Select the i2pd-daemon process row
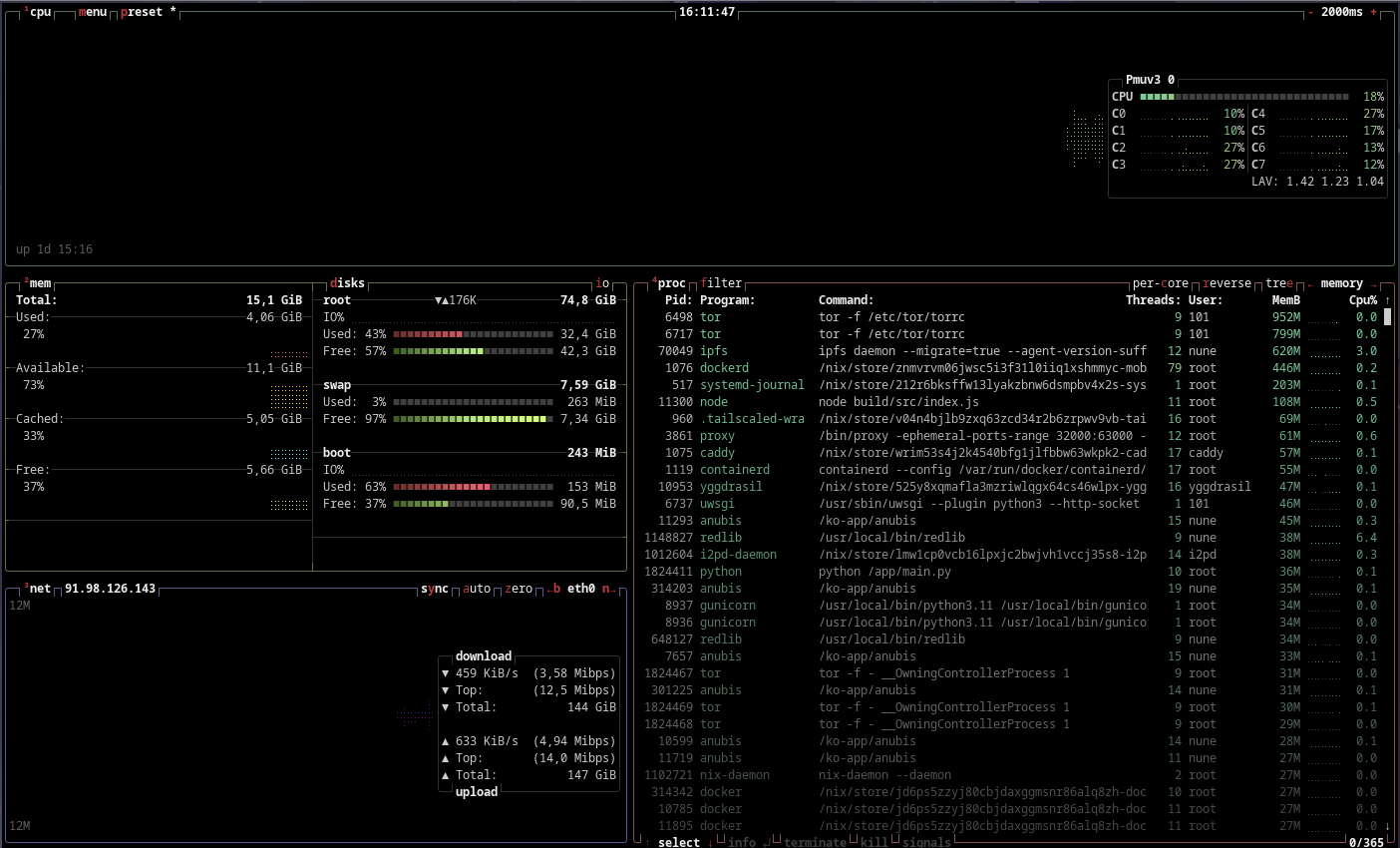 1011,555
